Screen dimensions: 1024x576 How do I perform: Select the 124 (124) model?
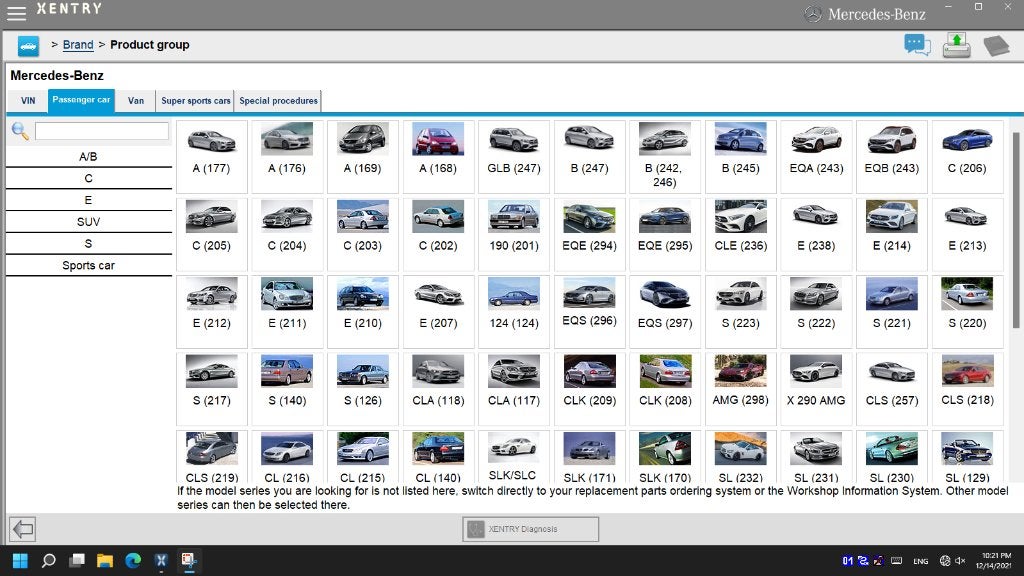(x=514, y=312)
